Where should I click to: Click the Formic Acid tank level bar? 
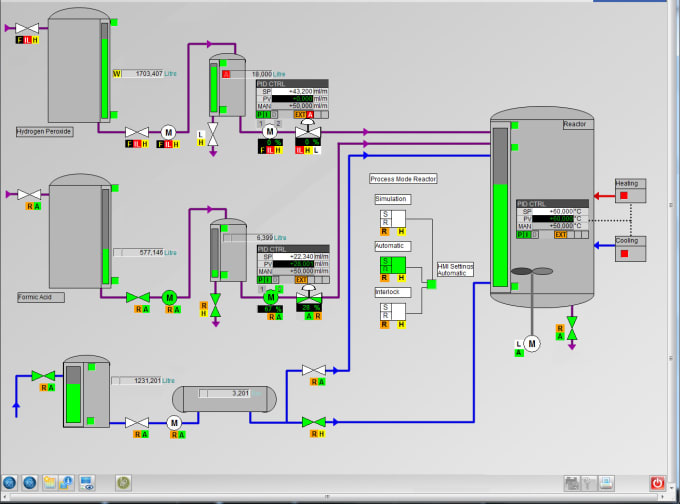coord(105,236)
